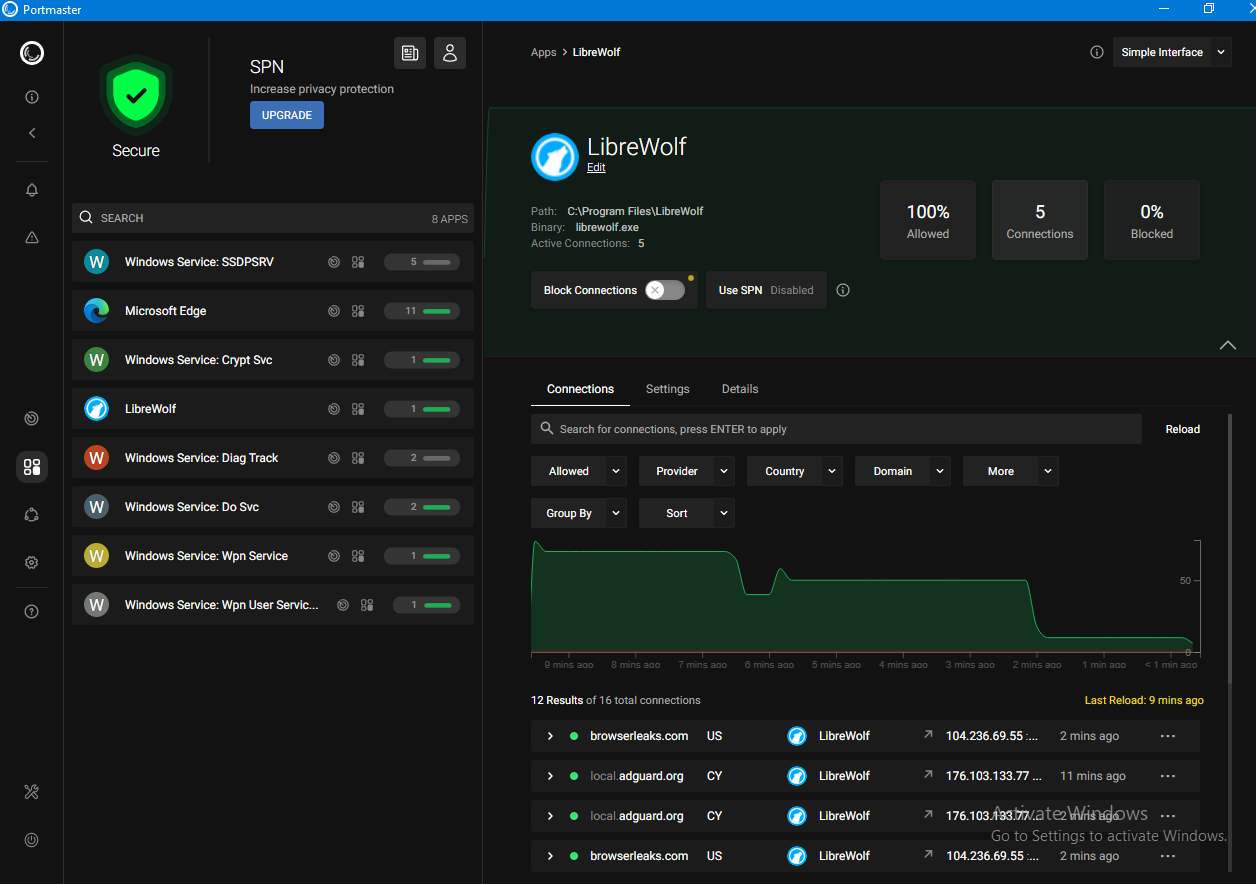The height and width of the screenshot is (884, 1256).
Task: Open the Allowed filter dropdown
Action: (x=579, y=471)
